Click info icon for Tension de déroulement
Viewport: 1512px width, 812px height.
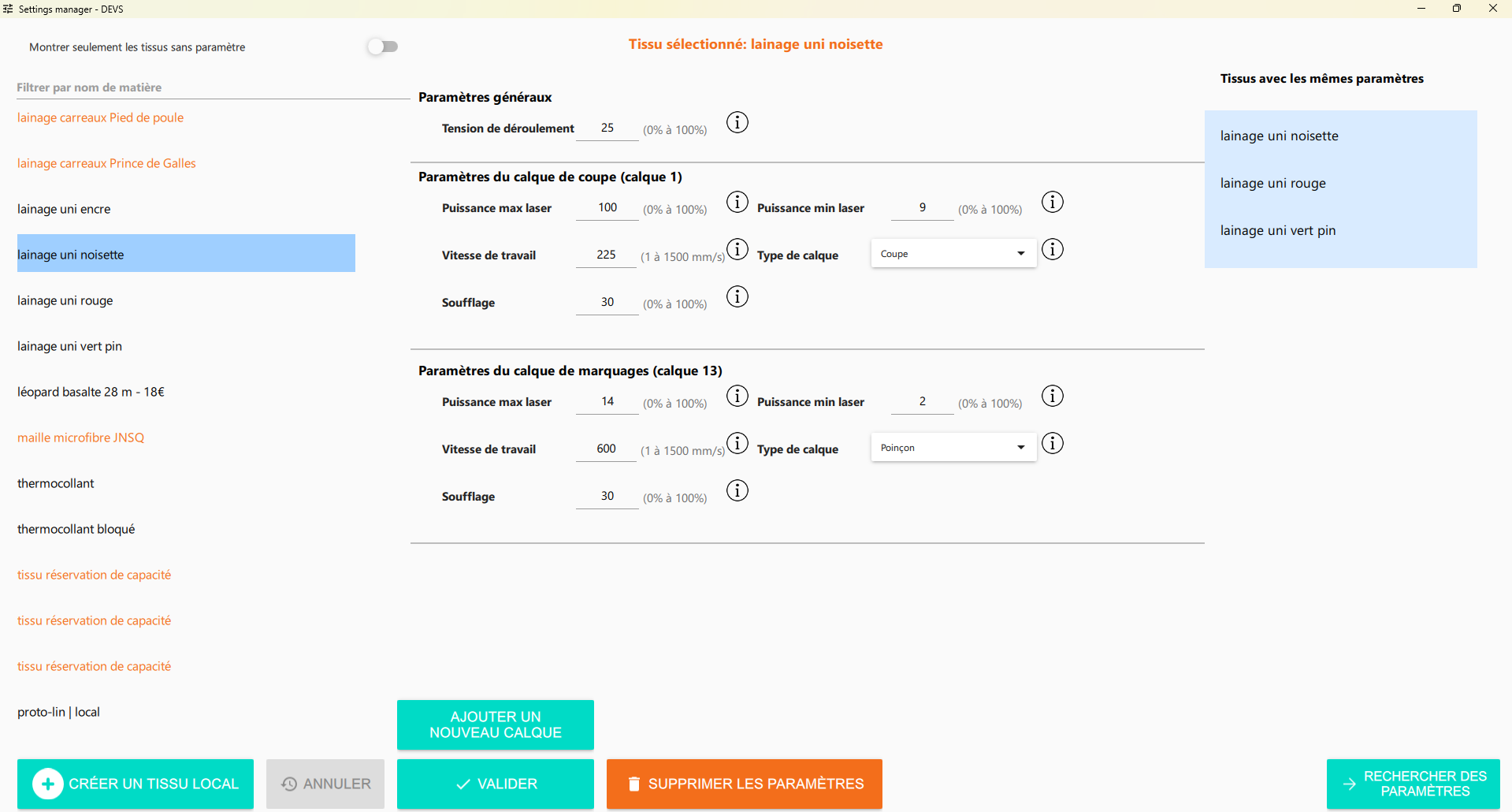[737, 123]
